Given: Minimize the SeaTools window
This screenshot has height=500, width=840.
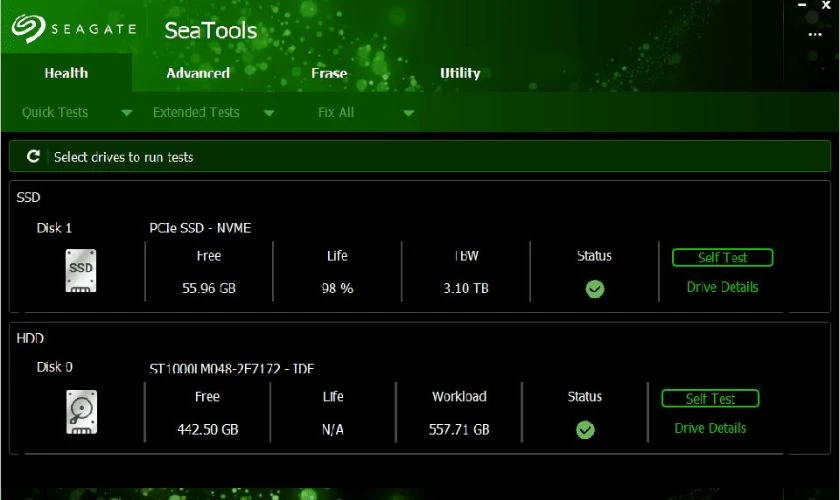Looking at the screenshot, I should [802, 5].
